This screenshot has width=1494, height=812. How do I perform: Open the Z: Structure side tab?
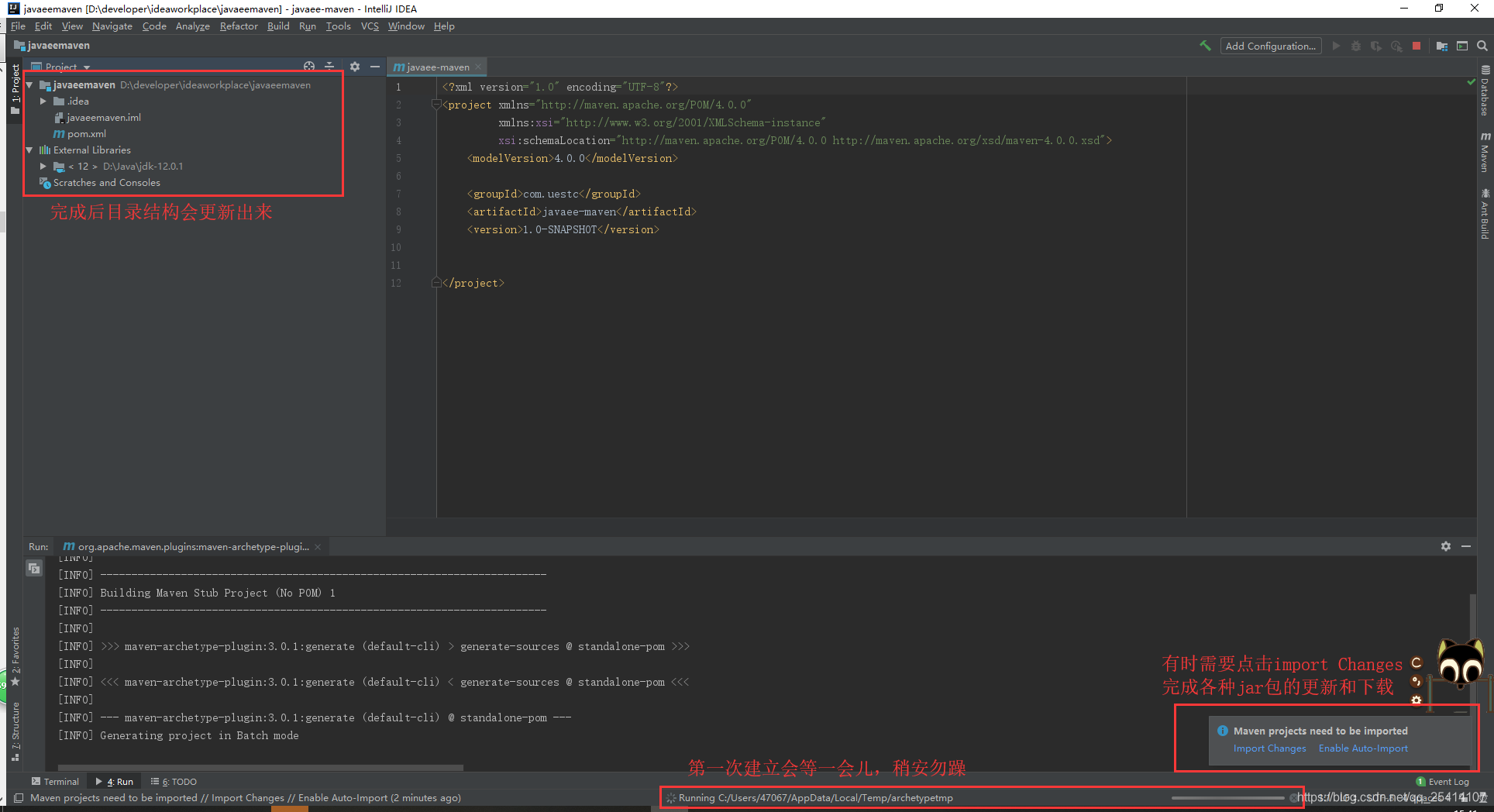click(15, 732)
